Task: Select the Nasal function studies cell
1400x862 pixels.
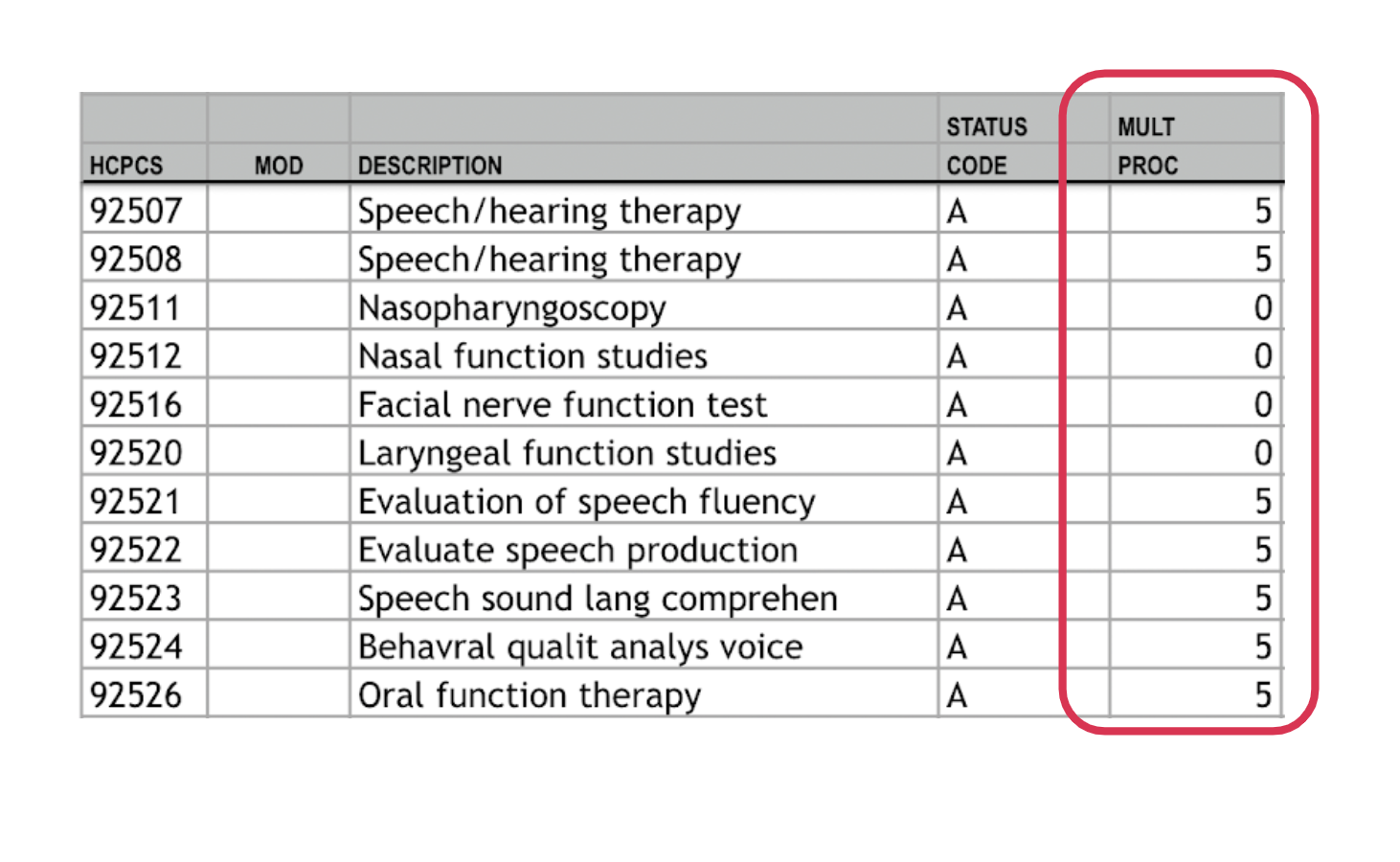Action: coord(644,355)
